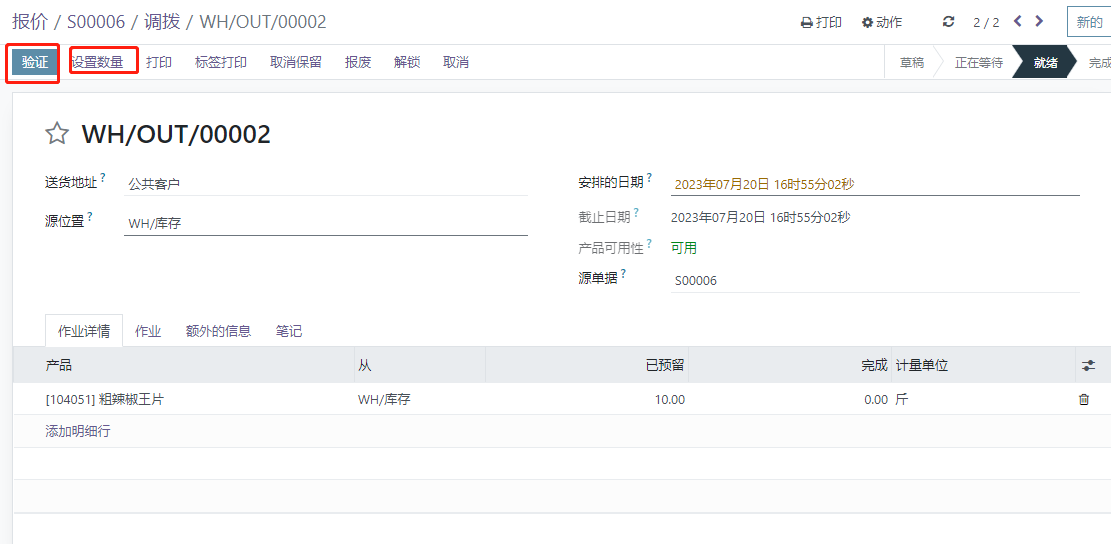Image resolution: width=1111 pixels, height=544 pixels.
Task: Switch to the 笔记 tab
Action: [x=289, y=331]
